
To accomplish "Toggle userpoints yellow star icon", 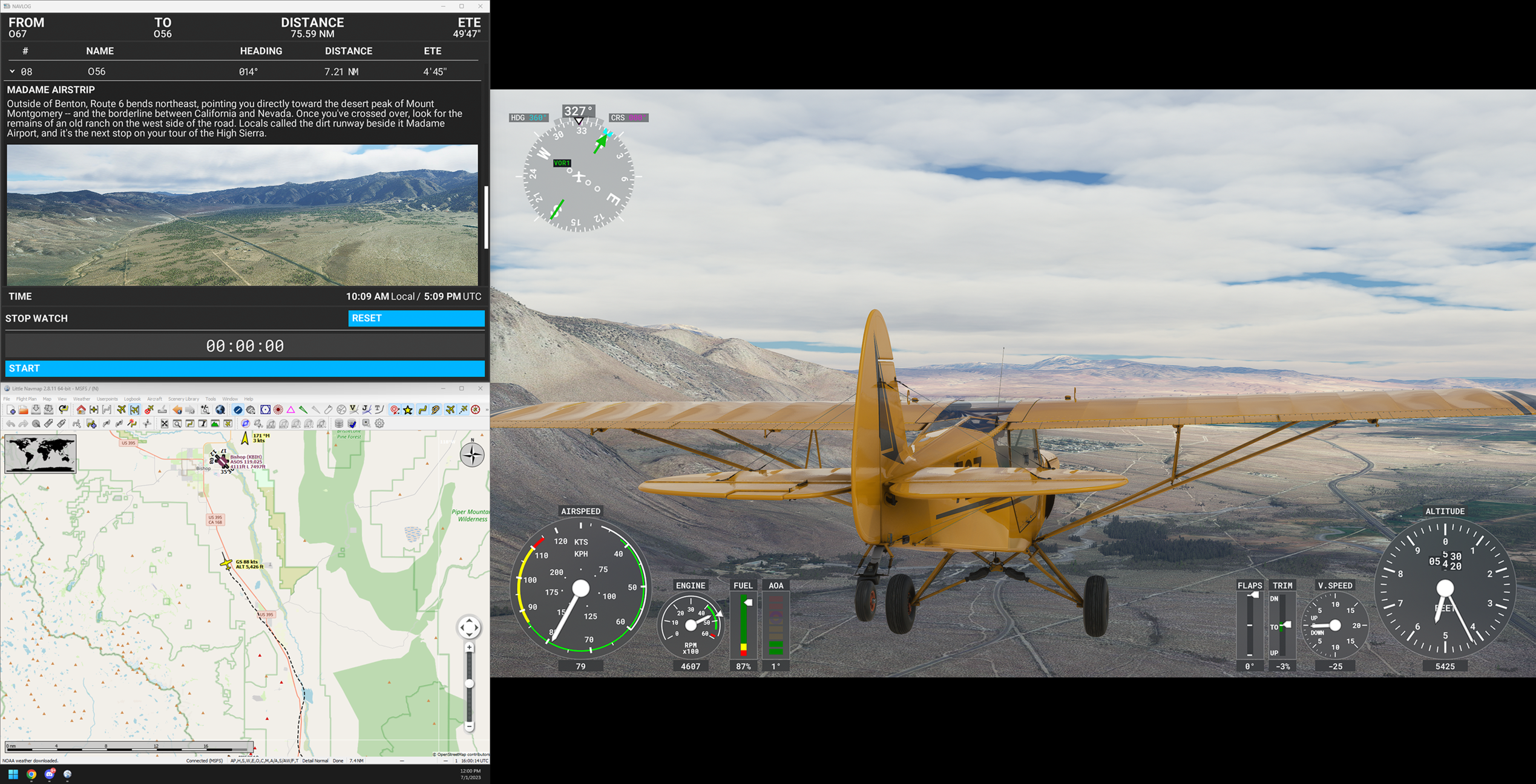I will pyautogui.click(x=408, y=410).
